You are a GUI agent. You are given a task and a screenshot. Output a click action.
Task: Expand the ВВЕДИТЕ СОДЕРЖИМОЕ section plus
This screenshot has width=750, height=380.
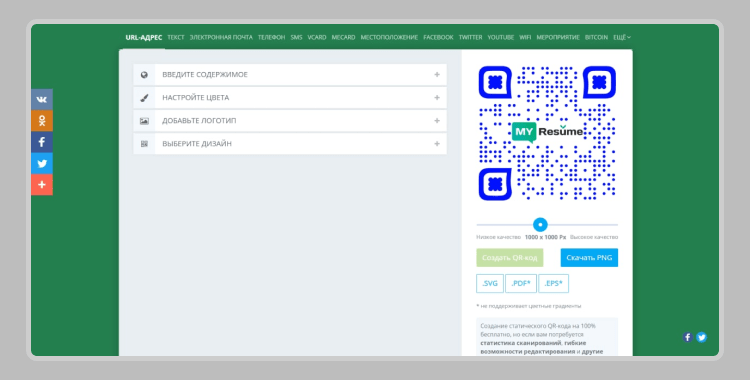pos(437,75)
